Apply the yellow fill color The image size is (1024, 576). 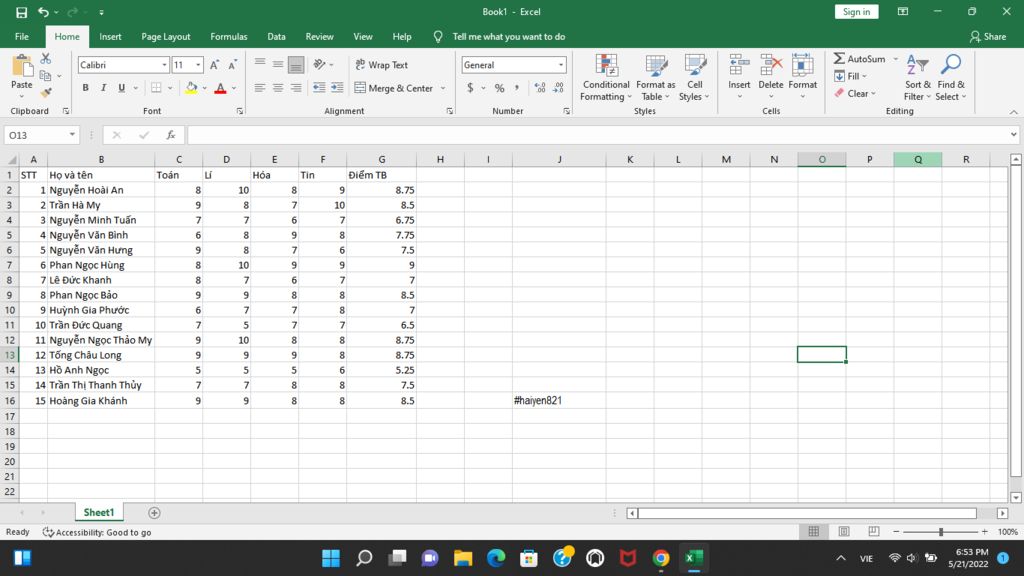pyautogui.click(x=191, y=88)
